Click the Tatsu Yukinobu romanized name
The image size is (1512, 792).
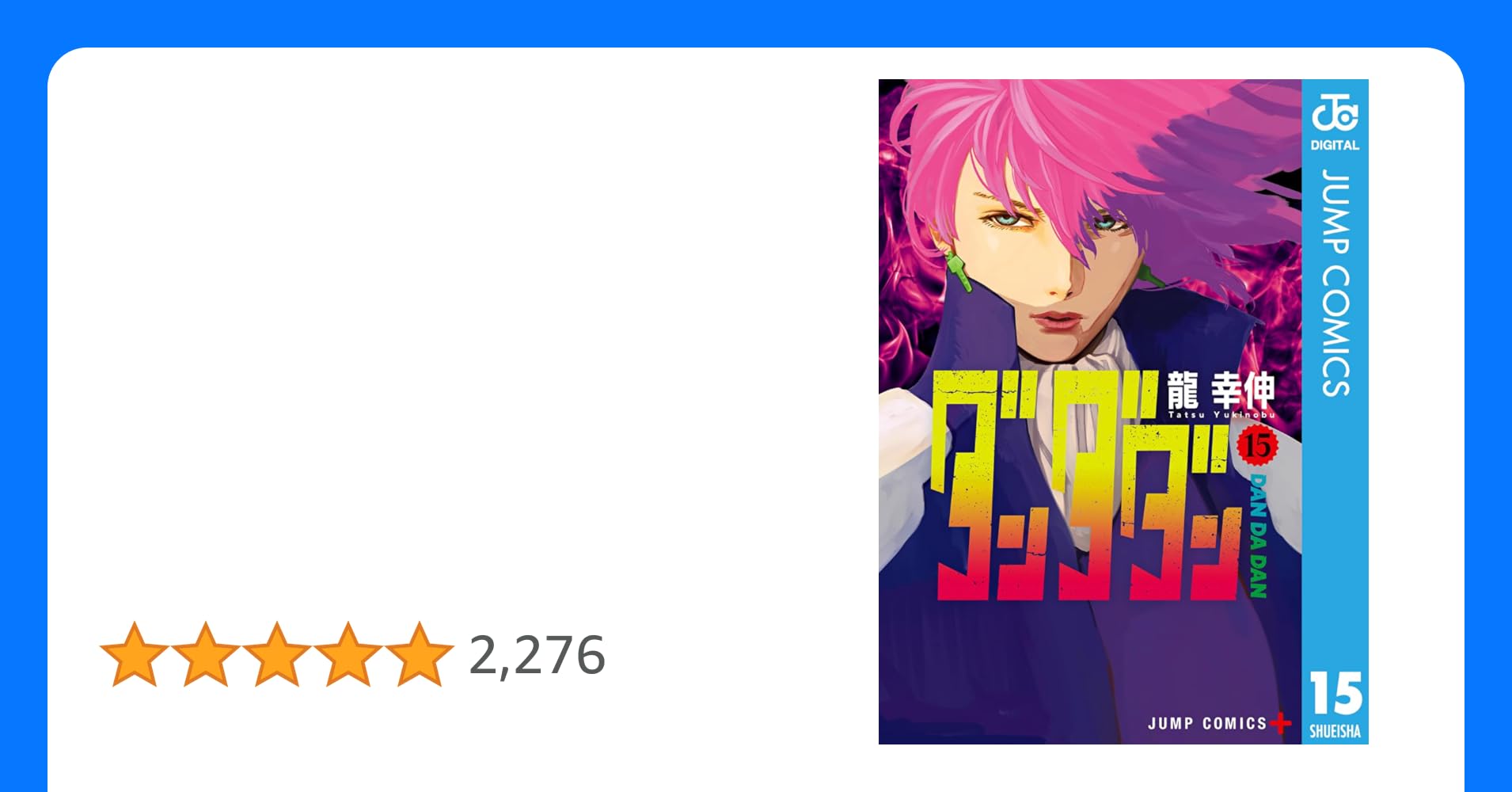(x=1221, y=414)
